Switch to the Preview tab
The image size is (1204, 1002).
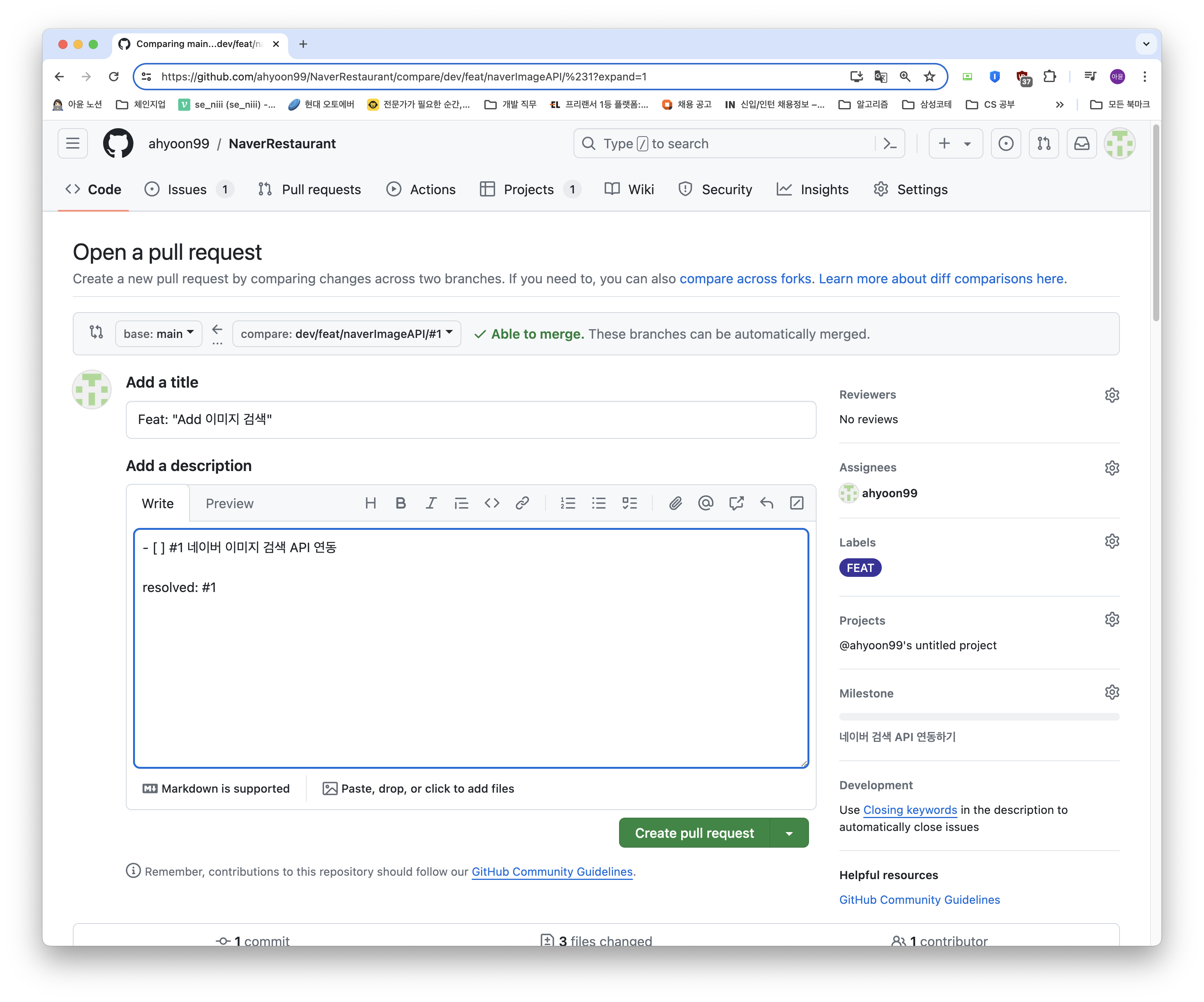229,504
